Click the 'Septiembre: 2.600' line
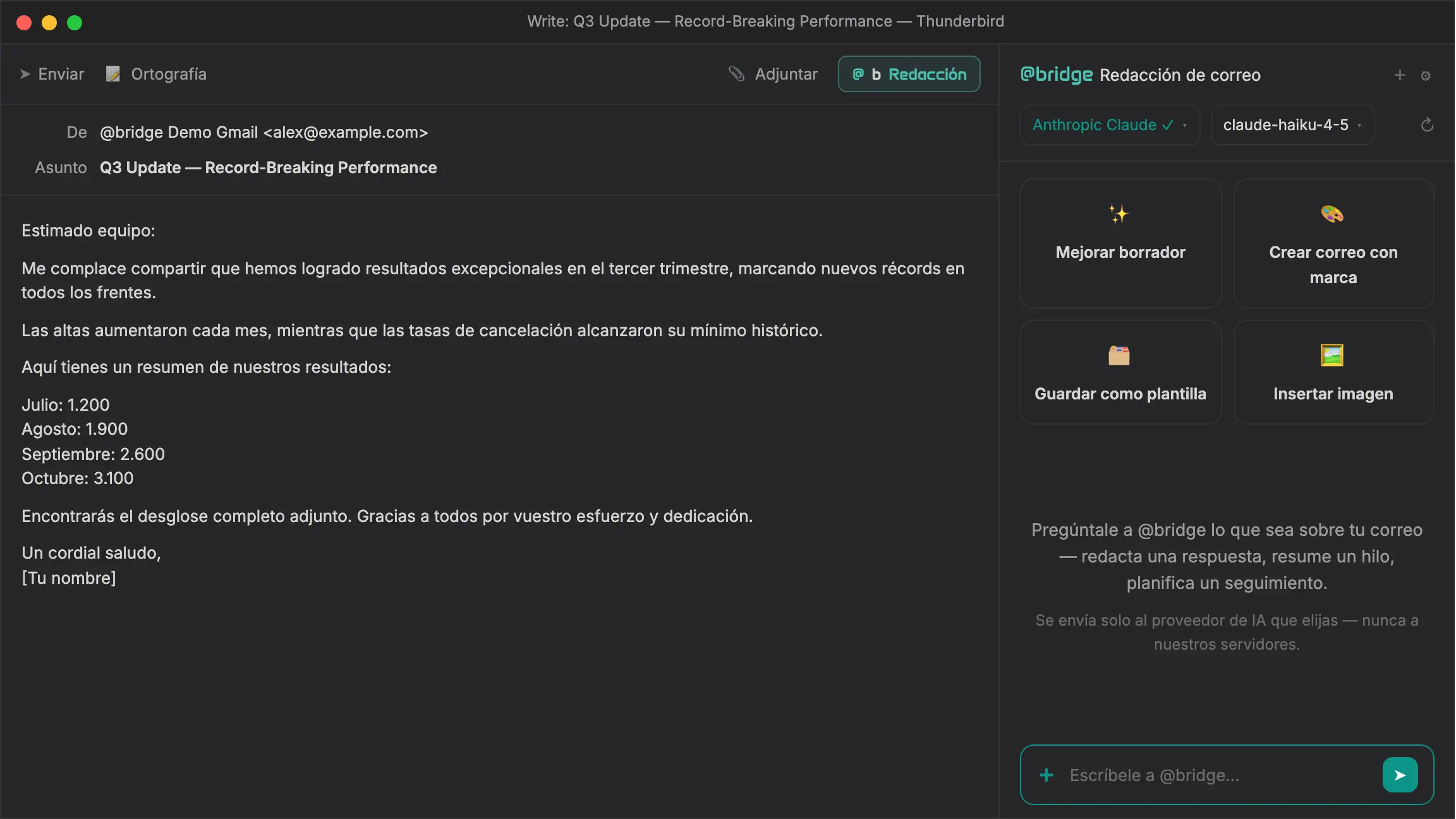This screenshot has height=819, width=1456. 93,454
